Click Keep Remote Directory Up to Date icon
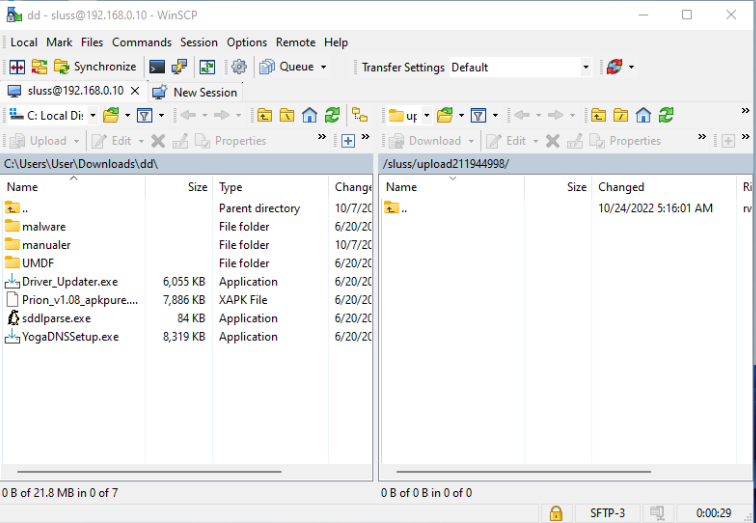Viewport: 756px width, 523px height. point(207,67)
